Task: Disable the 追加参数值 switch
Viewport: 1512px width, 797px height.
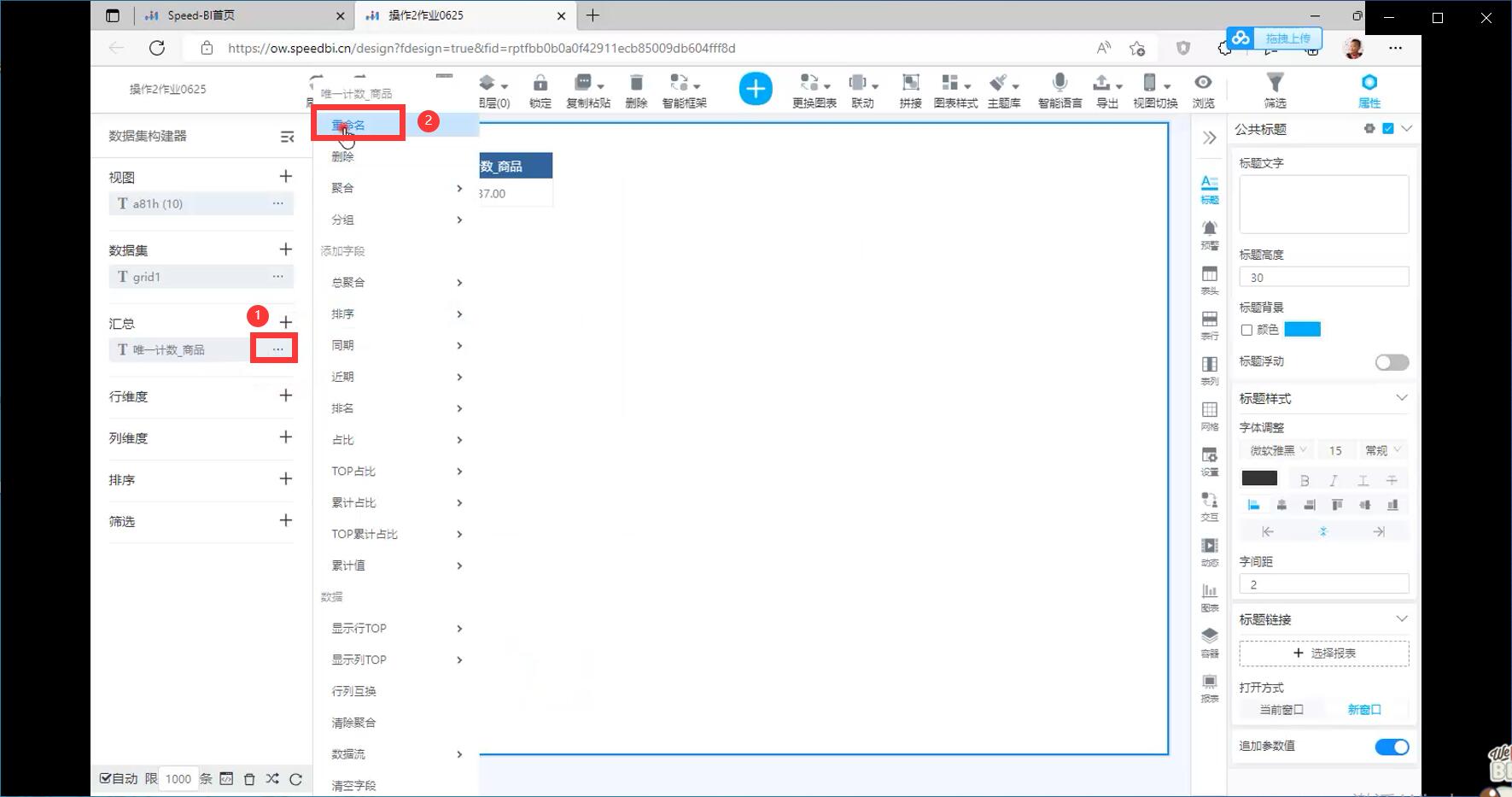Action: coord(1392,747)
